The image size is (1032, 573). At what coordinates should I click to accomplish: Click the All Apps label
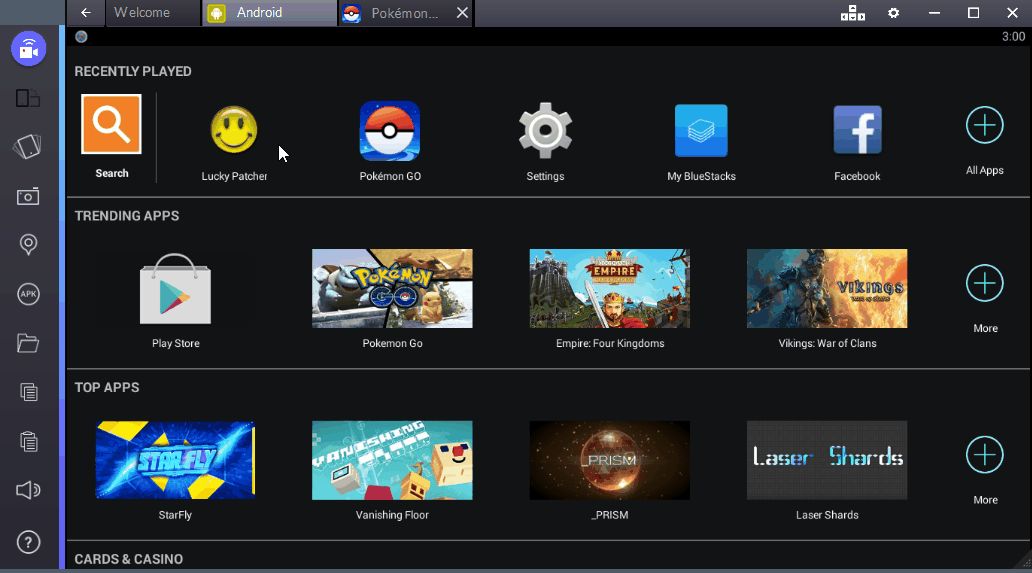pos(985,170)
